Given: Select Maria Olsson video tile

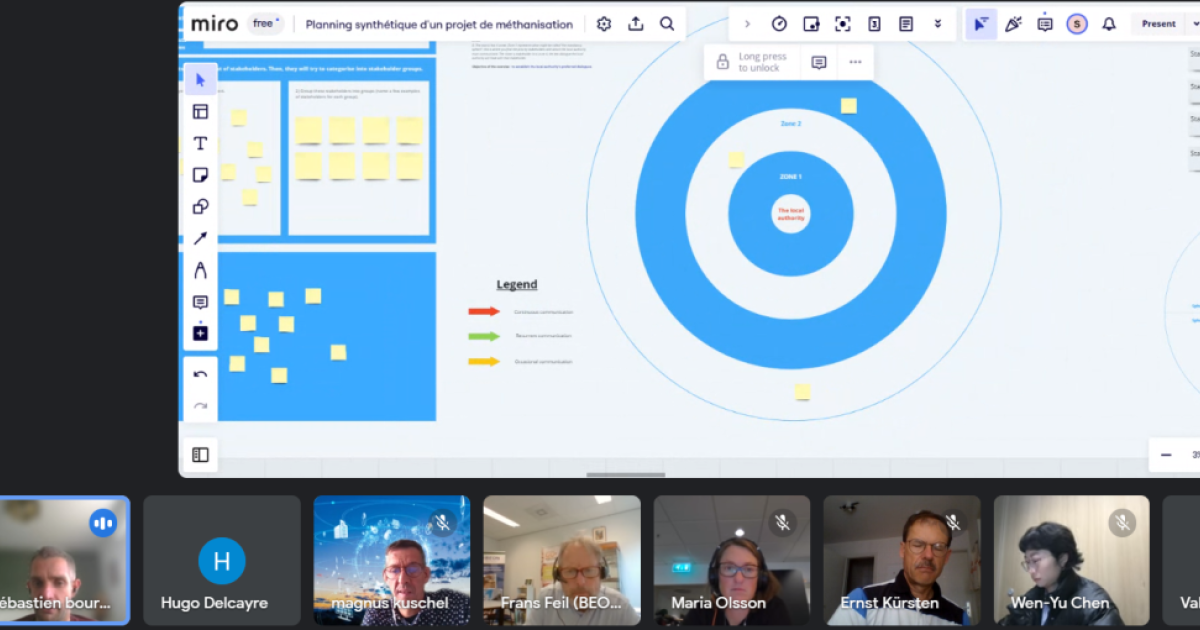Looking at the screenshot, I should pyautogui.click(x=732, y=560).
